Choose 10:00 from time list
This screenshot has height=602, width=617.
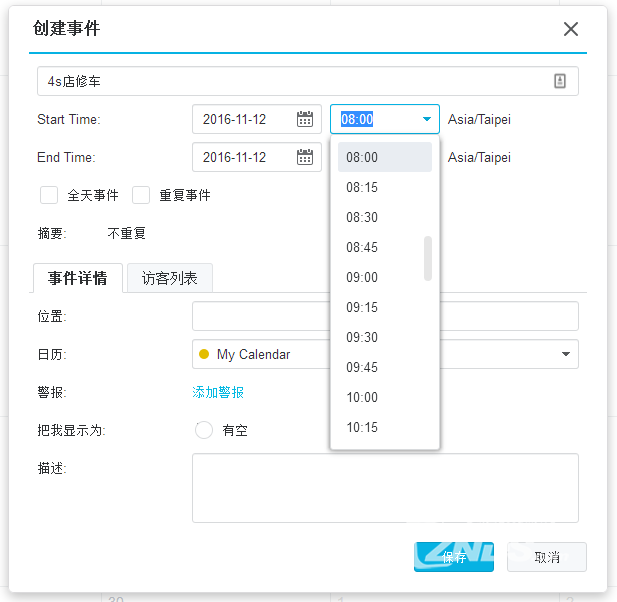click(385, 397)
